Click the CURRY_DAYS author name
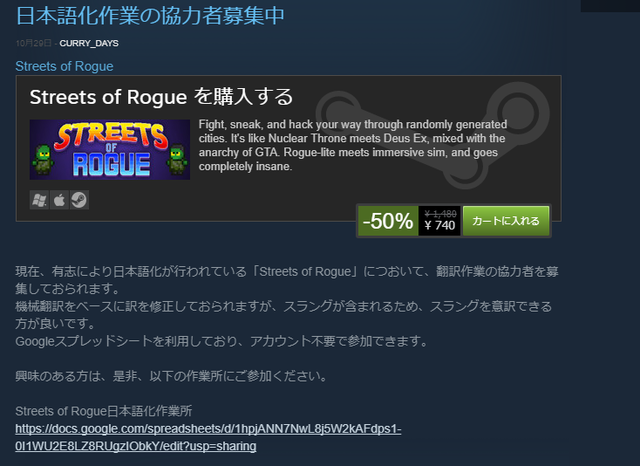Viewport: 640px width, 466px height. tap(89, 43)
